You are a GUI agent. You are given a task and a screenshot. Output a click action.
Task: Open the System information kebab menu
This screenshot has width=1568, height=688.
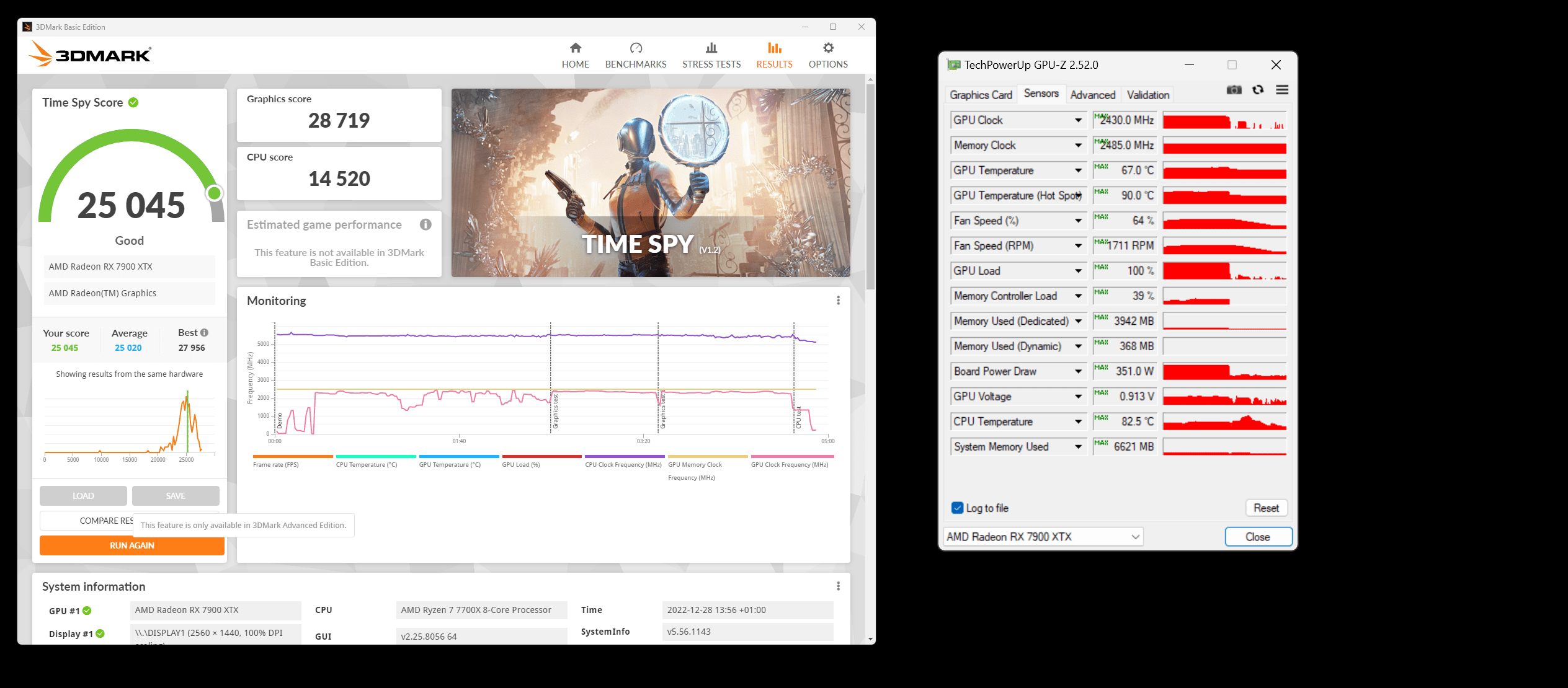[838, 586]
